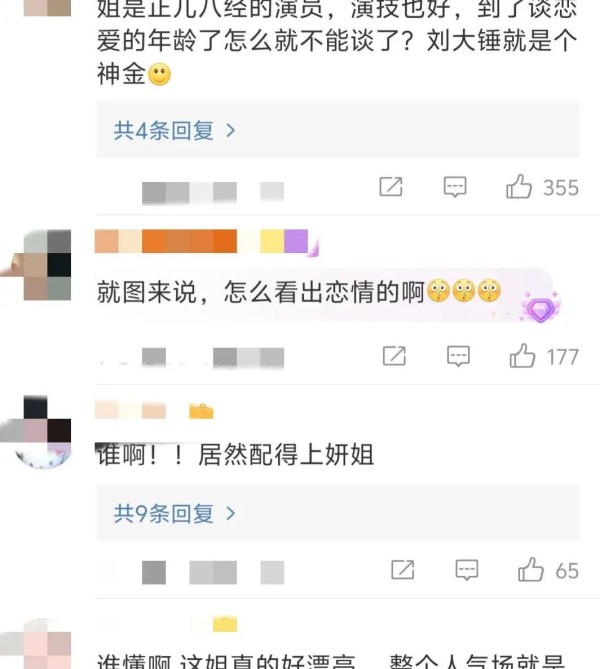Screen dimensions: 600x669
Task: Reply to the 就图来说 comment
Action: click(458, 356)
